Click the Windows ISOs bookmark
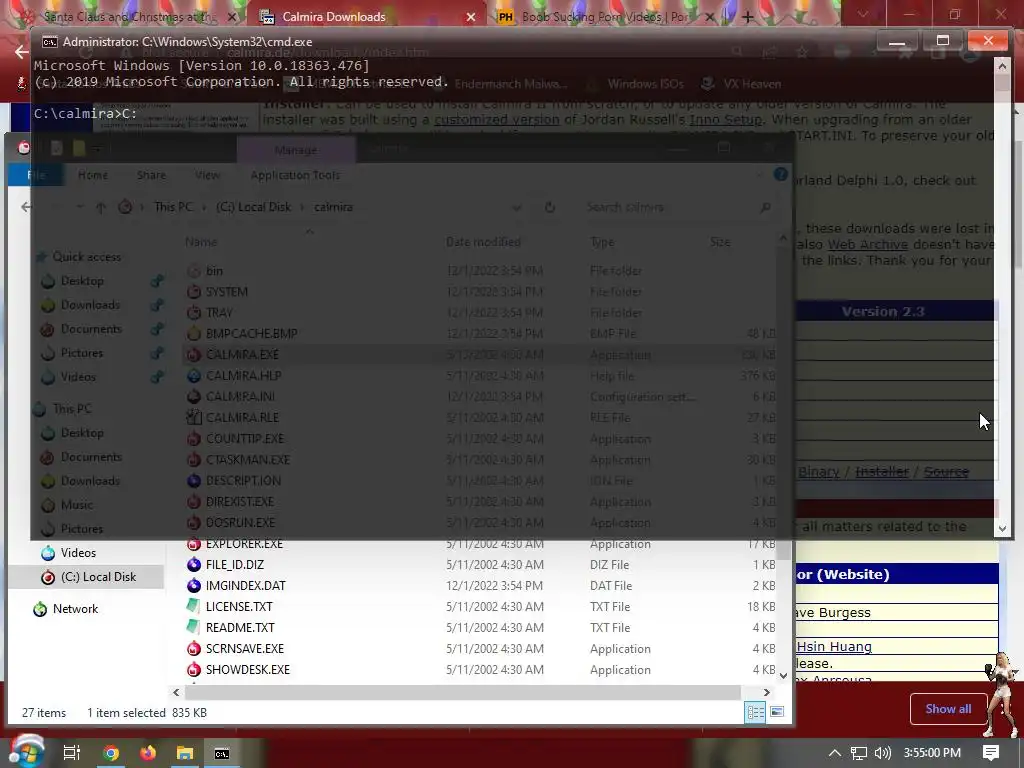 coord(645,84)
